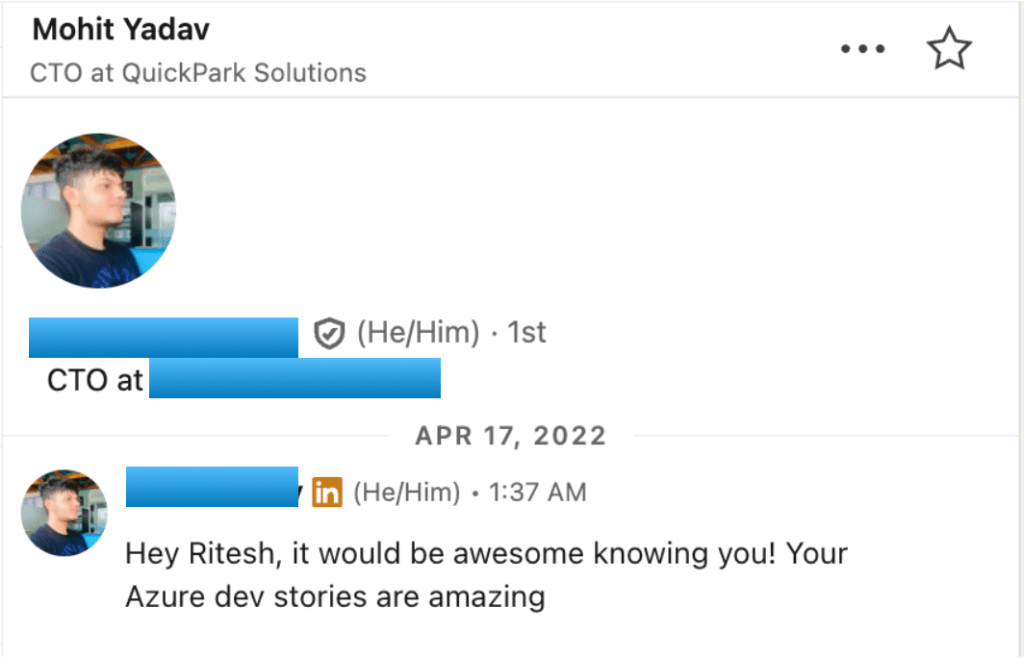Click the 'CTO at QuickPark Solutions' subtitle
1024x658 pixels.
tap(198, 73)
